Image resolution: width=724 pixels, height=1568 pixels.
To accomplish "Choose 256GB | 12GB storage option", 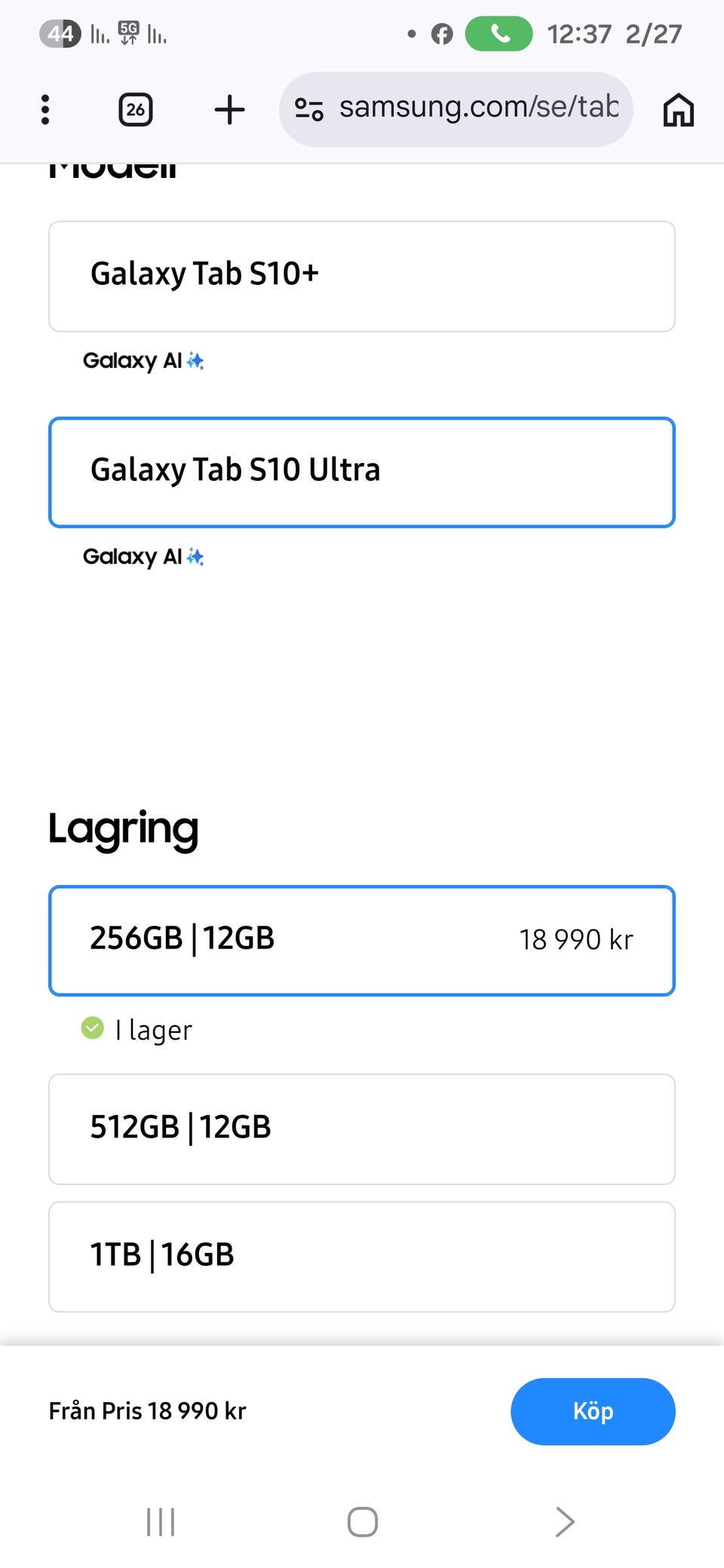I will (x=362, y=940).
